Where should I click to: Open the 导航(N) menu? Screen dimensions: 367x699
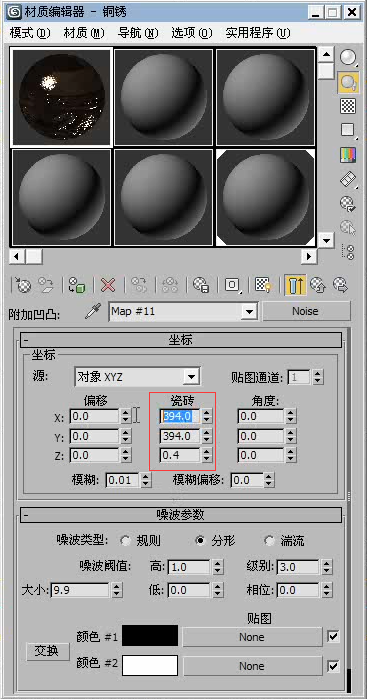[138, 33]
